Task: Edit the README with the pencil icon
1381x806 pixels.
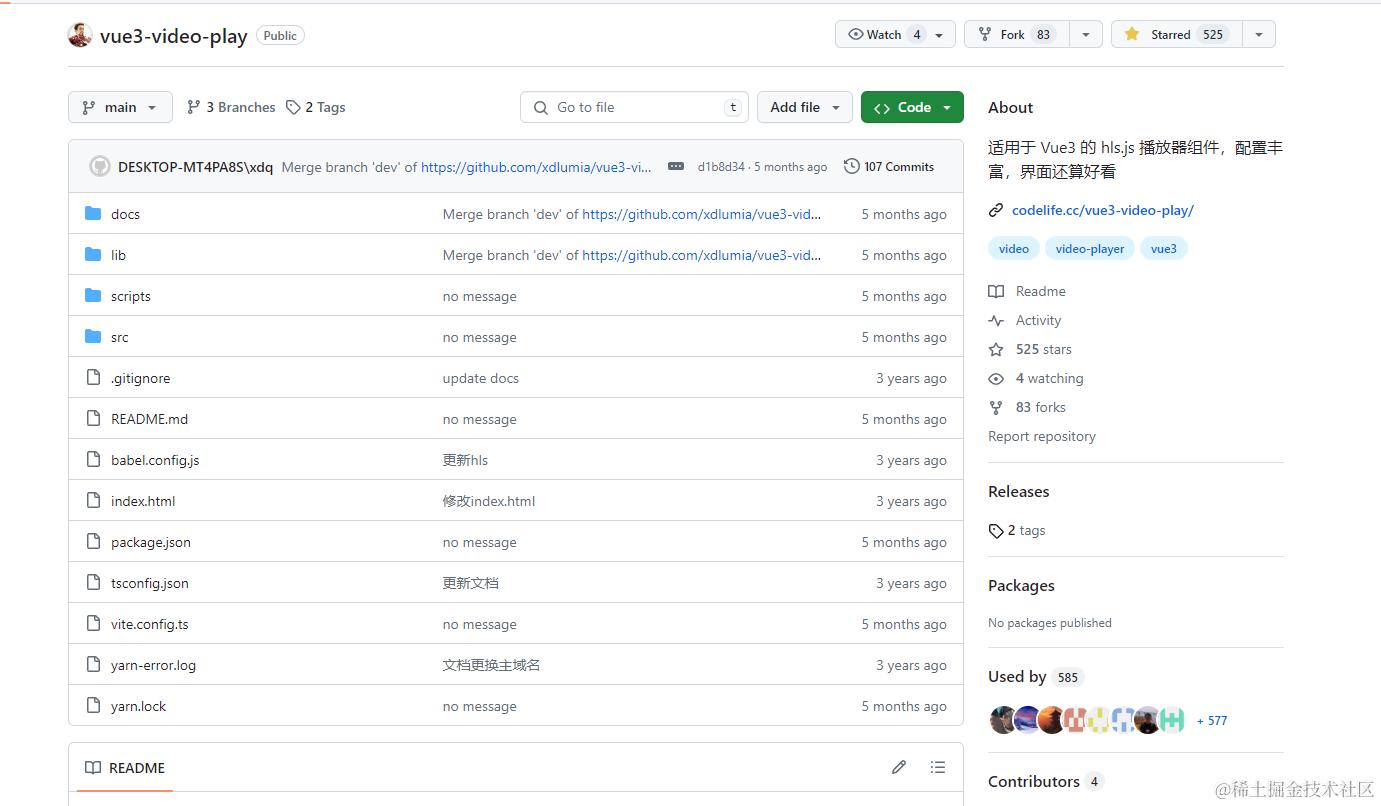Action: (x=899, y=767)
